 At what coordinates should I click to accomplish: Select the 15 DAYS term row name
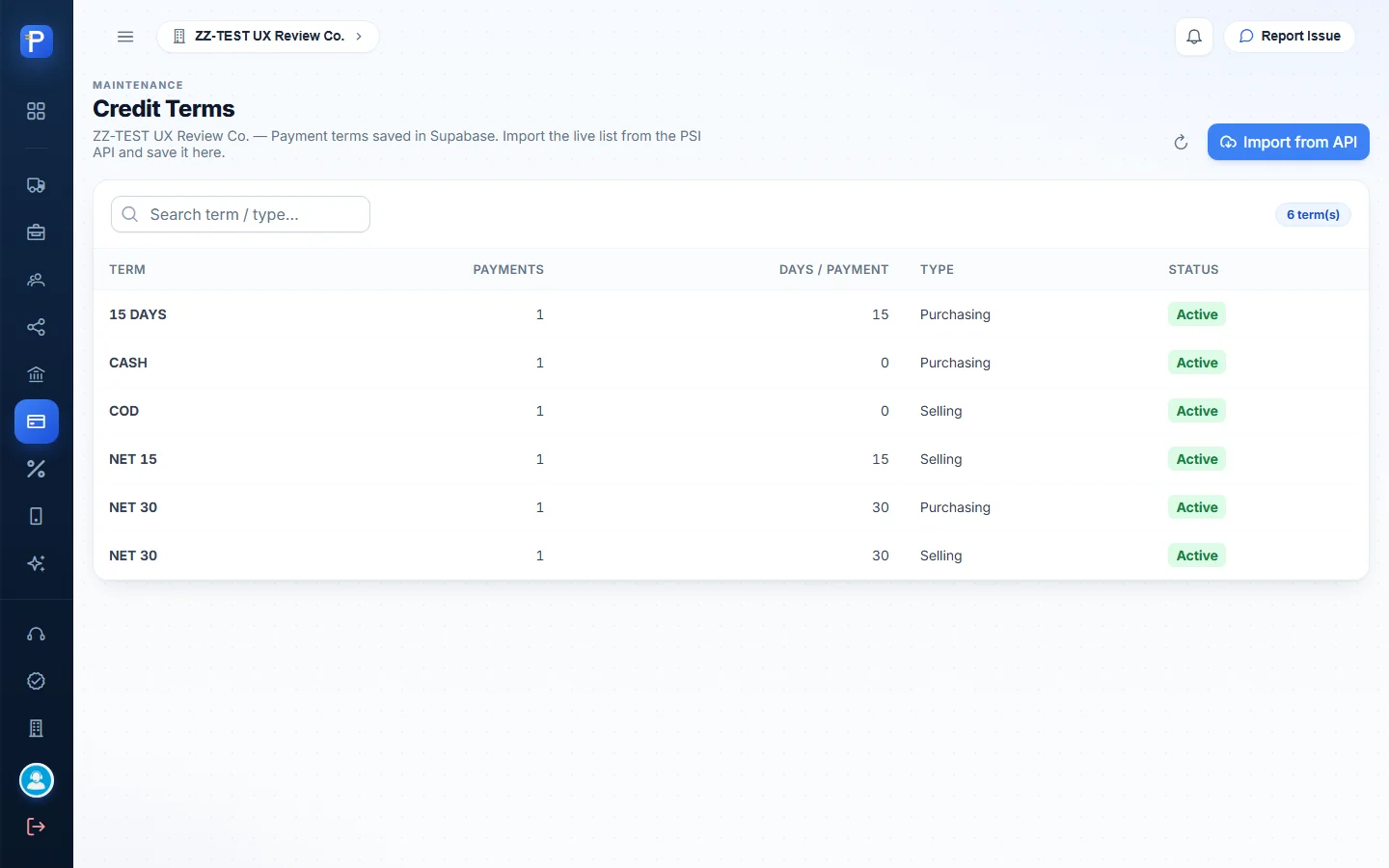138,314
